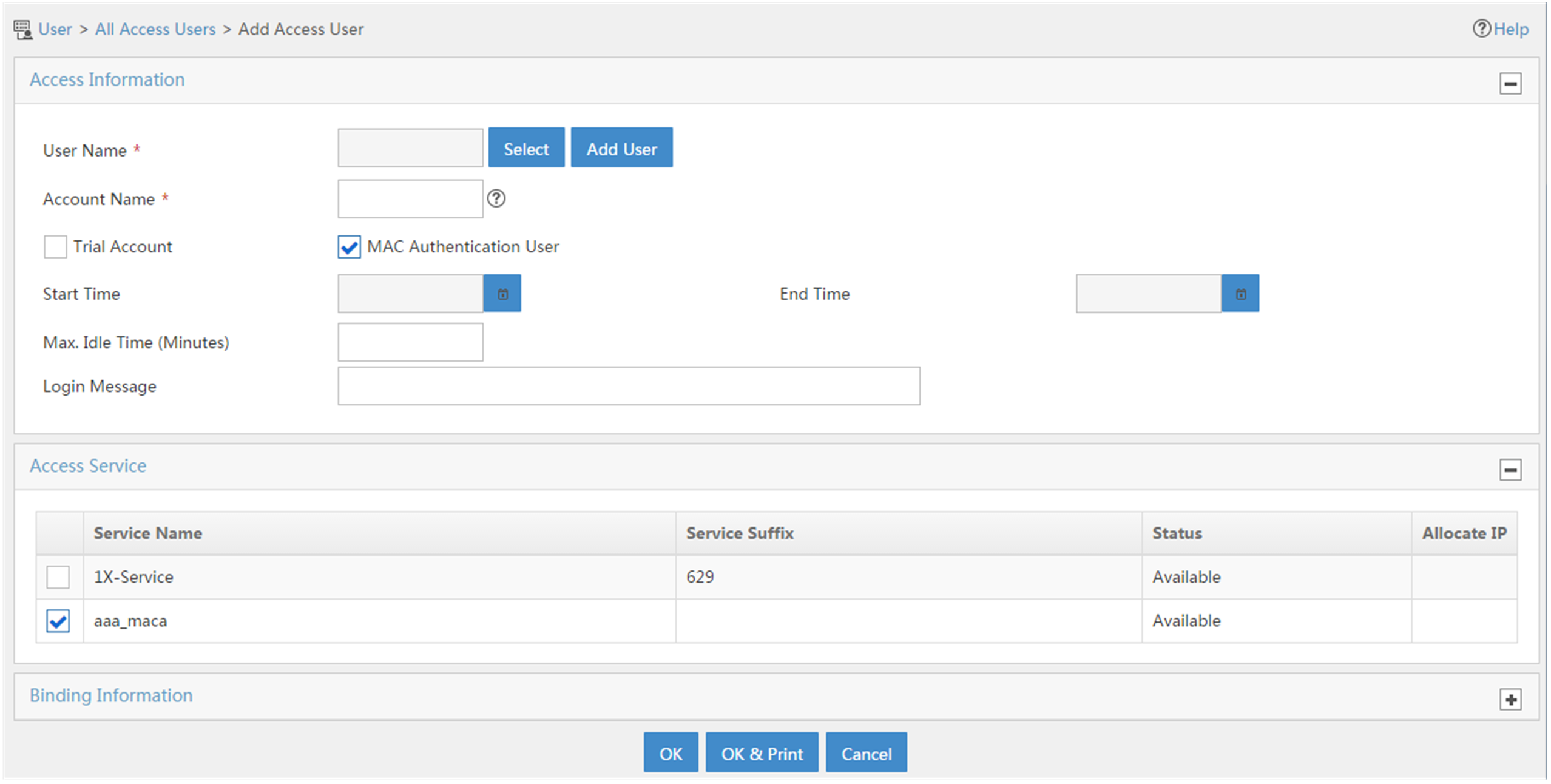Expand the Binding Information section
The width and height of the screenshot is (1551, 784).
coord(1510,699)
